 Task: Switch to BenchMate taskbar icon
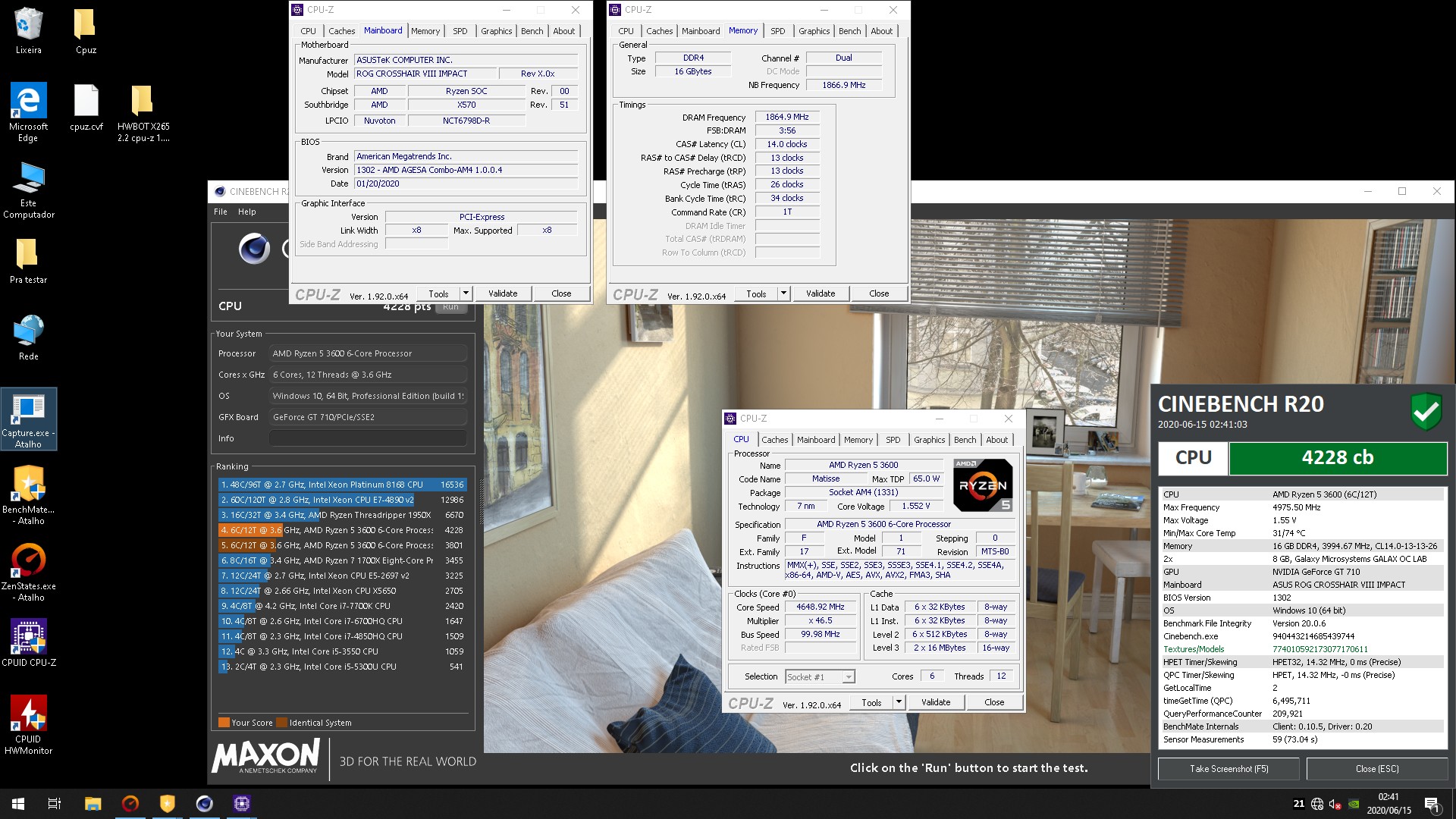tap(167, 804)
